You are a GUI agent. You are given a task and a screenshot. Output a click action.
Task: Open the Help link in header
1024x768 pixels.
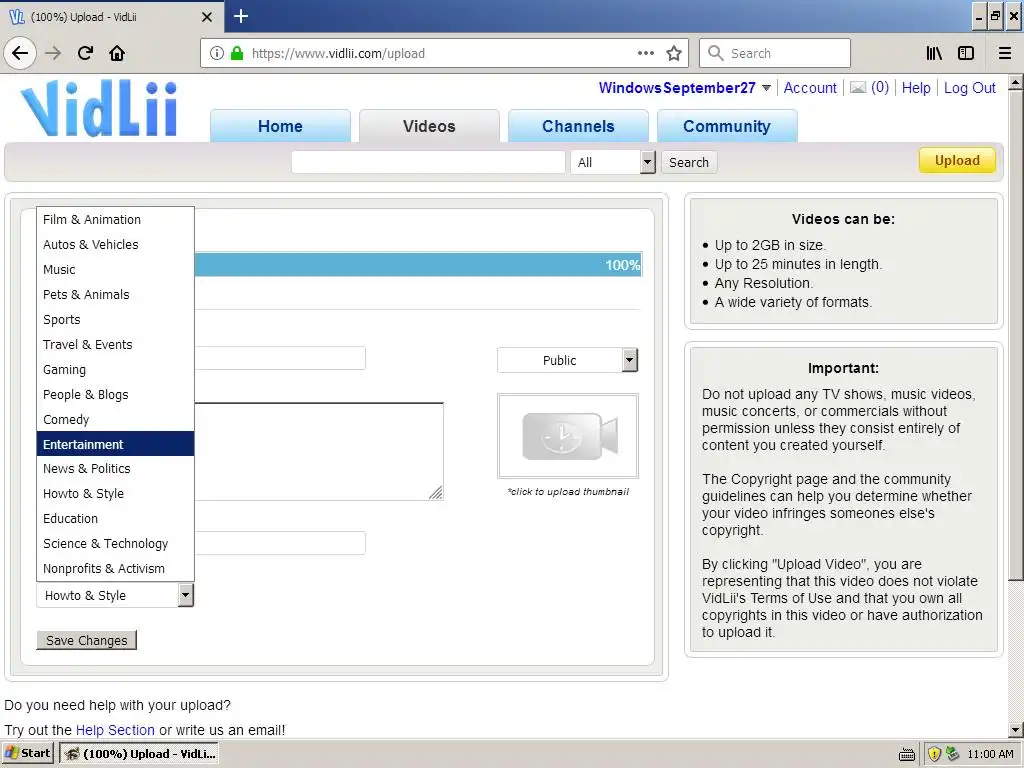coord(916,88)
